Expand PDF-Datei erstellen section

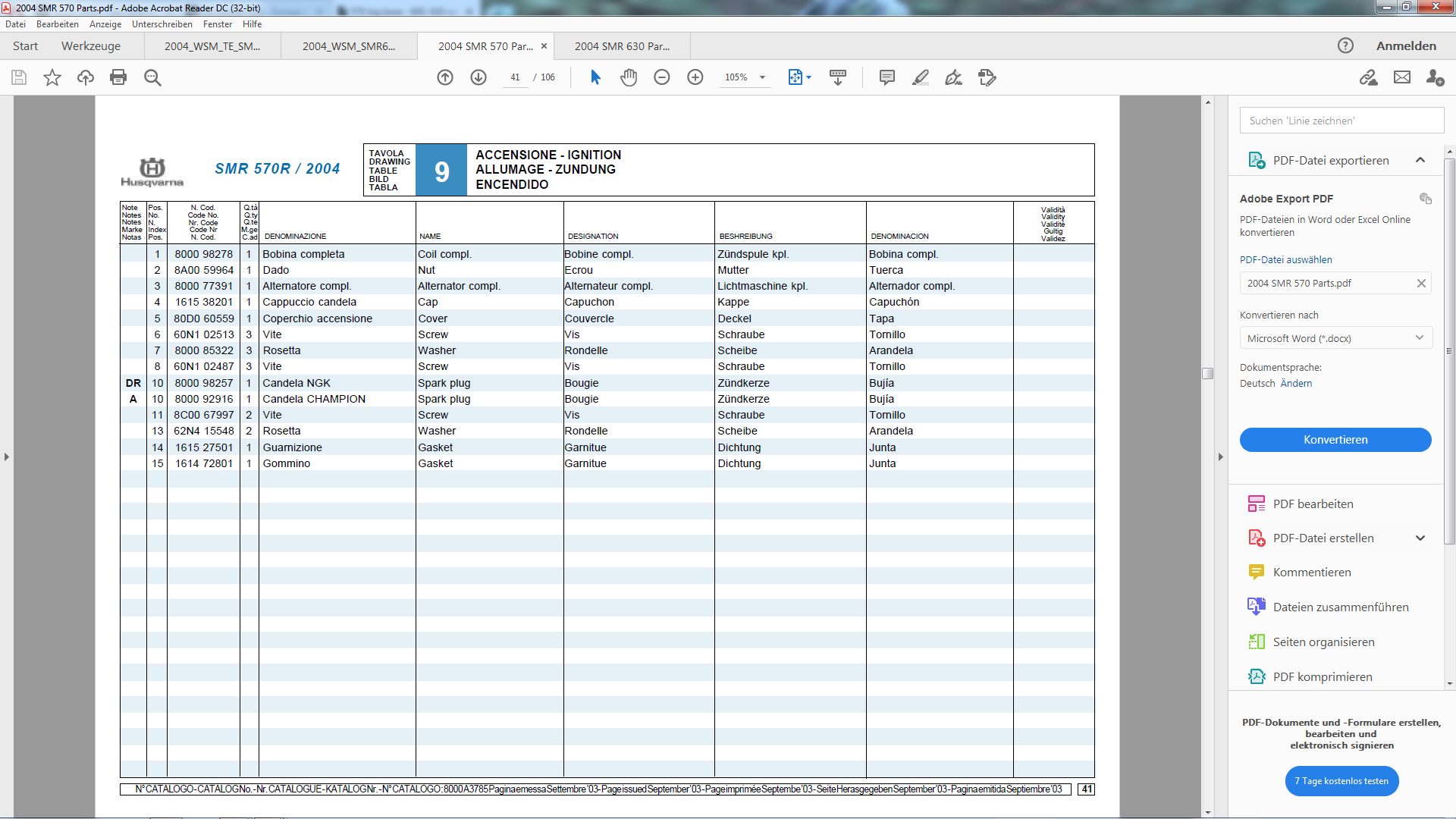[x=1420, y=538]
